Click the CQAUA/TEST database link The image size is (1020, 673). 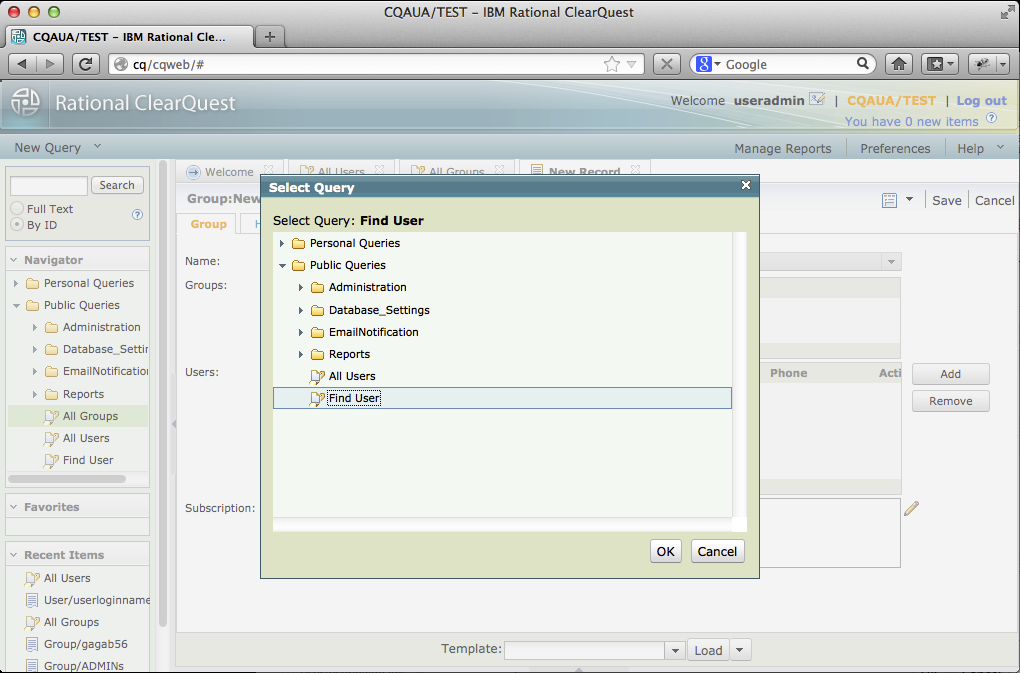tap(891, 100)
